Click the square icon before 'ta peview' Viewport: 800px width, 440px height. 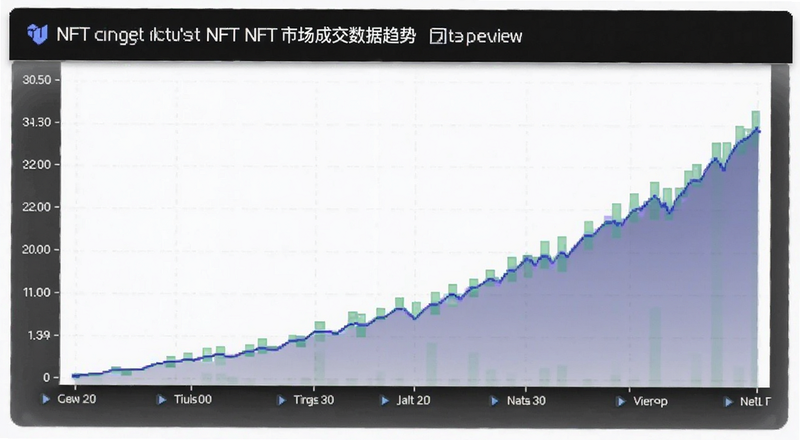click(437, 36)
